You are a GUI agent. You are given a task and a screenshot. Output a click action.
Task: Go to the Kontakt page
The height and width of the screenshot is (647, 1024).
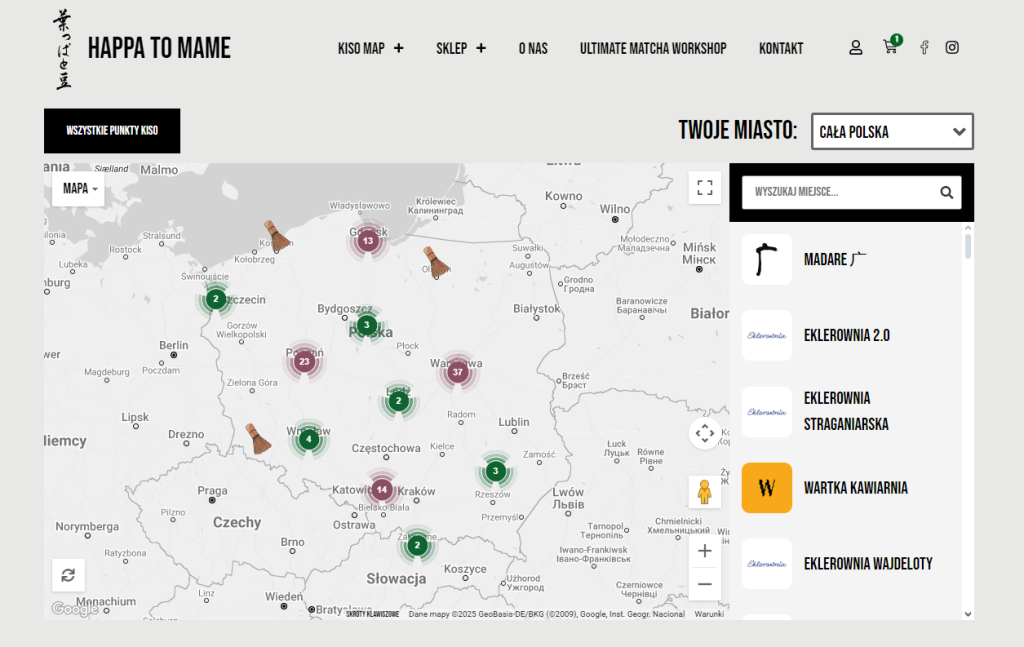coord(781,49)
